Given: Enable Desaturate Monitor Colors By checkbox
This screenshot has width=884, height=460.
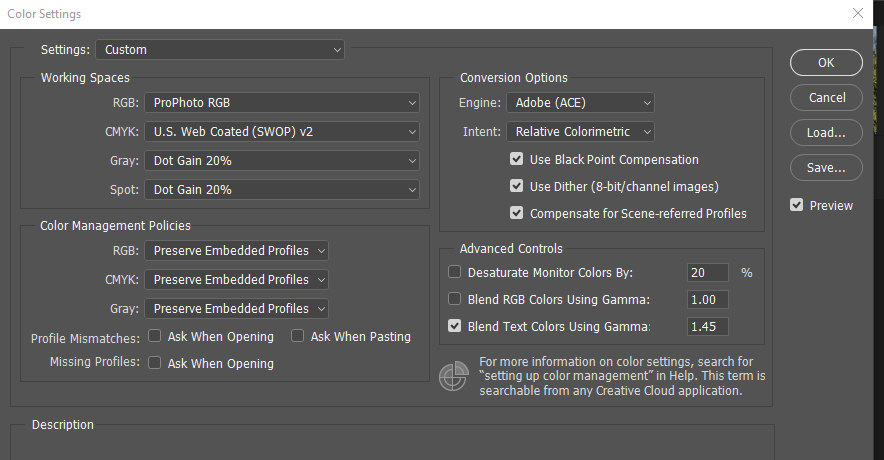Looking at the screenshot, I should pyautogui.click(x=455, y=272).
